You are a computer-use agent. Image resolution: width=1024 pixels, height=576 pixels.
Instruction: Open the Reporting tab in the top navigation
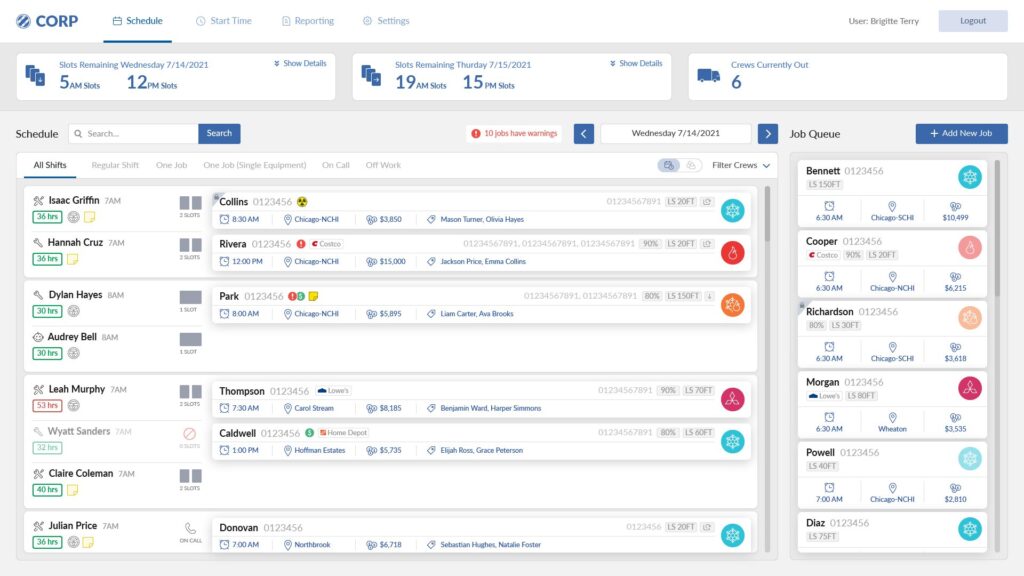pyautogui.click(x=308, y=21)
